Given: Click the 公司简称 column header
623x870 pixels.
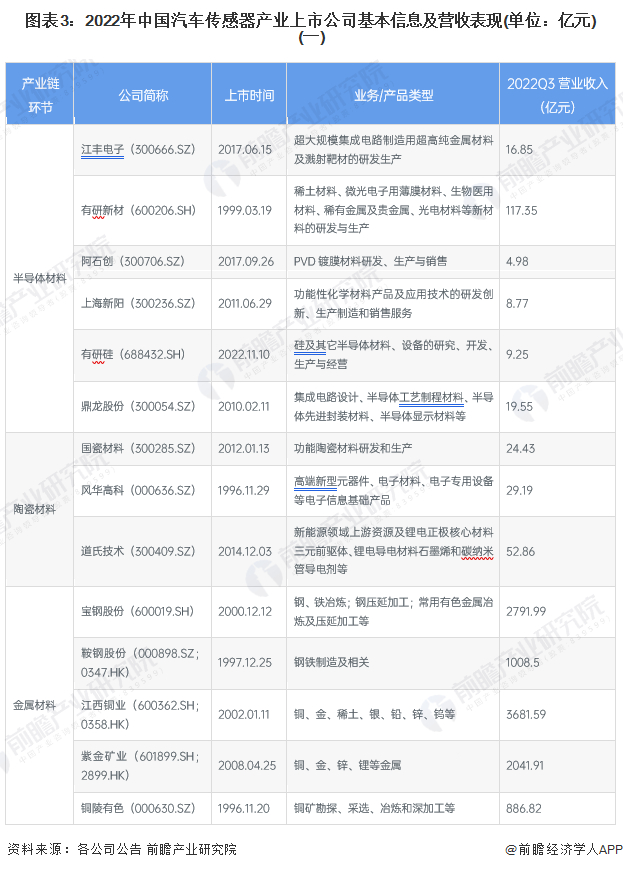Looking at the screenshot, I should (143, 94).
